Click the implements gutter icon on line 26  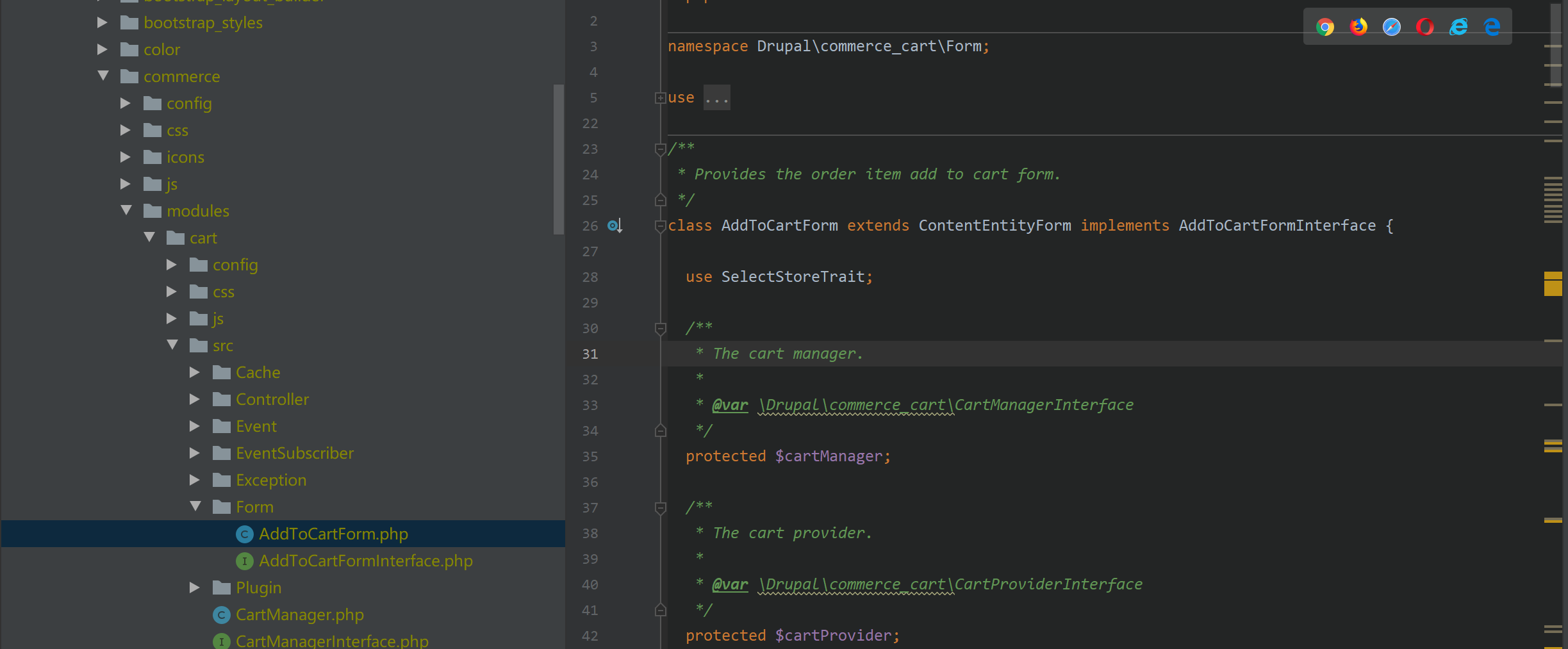[615, 226]
